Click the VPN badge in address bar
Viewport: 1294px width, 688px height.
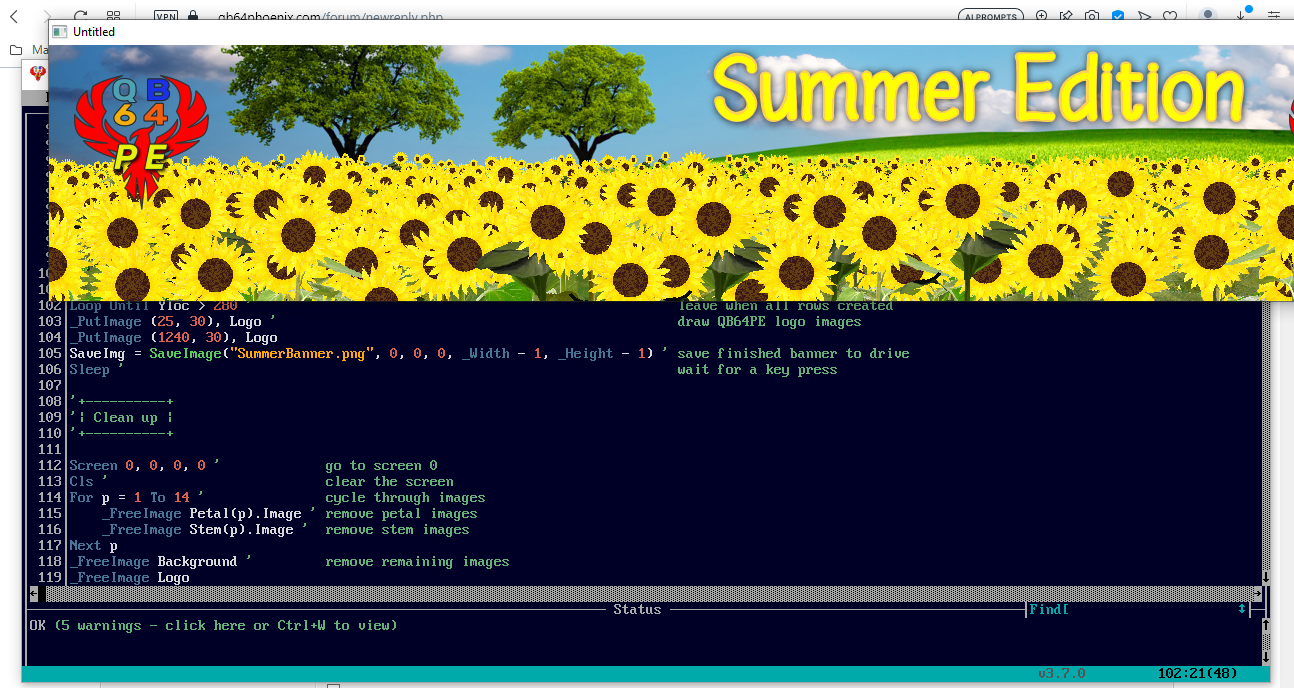pyautogui.click(x=166, y=17)
